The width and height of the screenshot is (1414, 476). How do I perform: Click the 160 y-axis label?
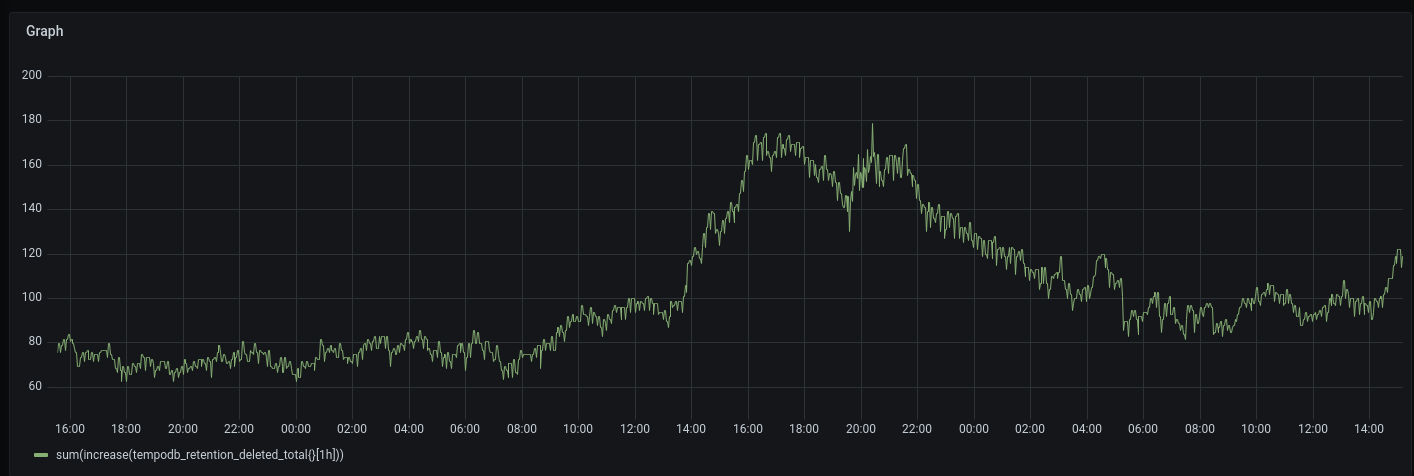[31, 165]
